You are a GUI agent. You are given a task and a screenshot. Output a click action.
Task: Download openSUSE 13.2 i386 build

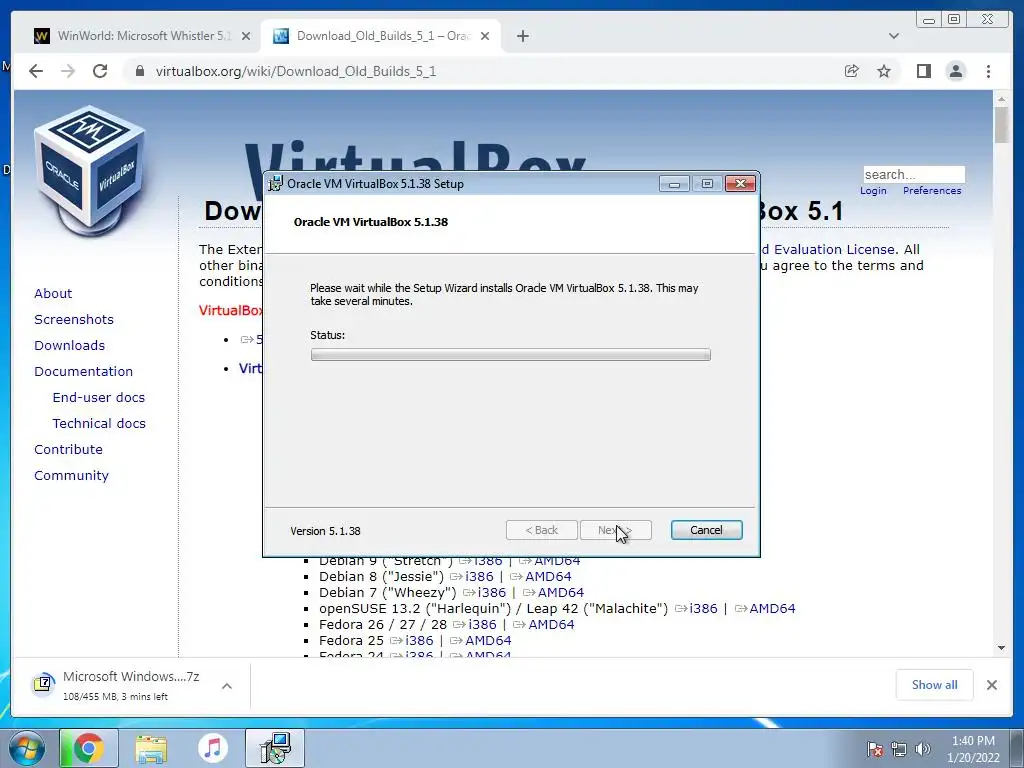click(703, 609)
